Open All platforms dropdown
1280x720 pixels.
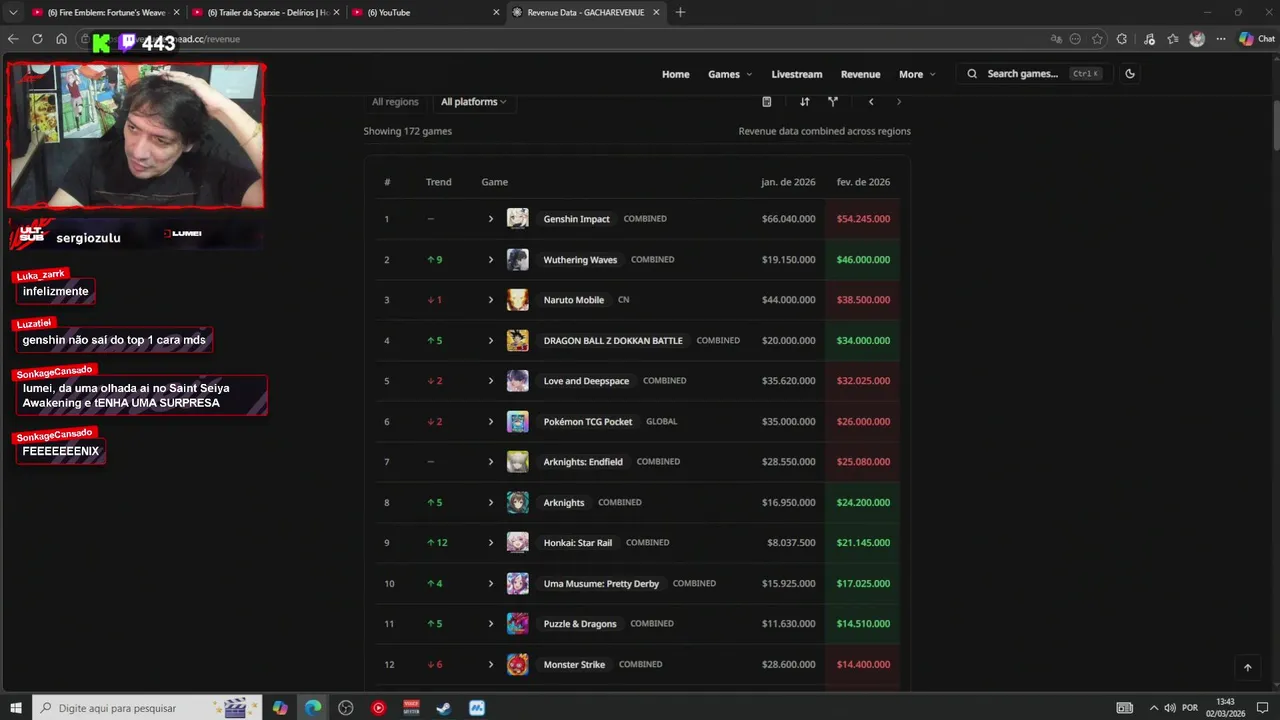pyautogui.click(x=473, y=102)
